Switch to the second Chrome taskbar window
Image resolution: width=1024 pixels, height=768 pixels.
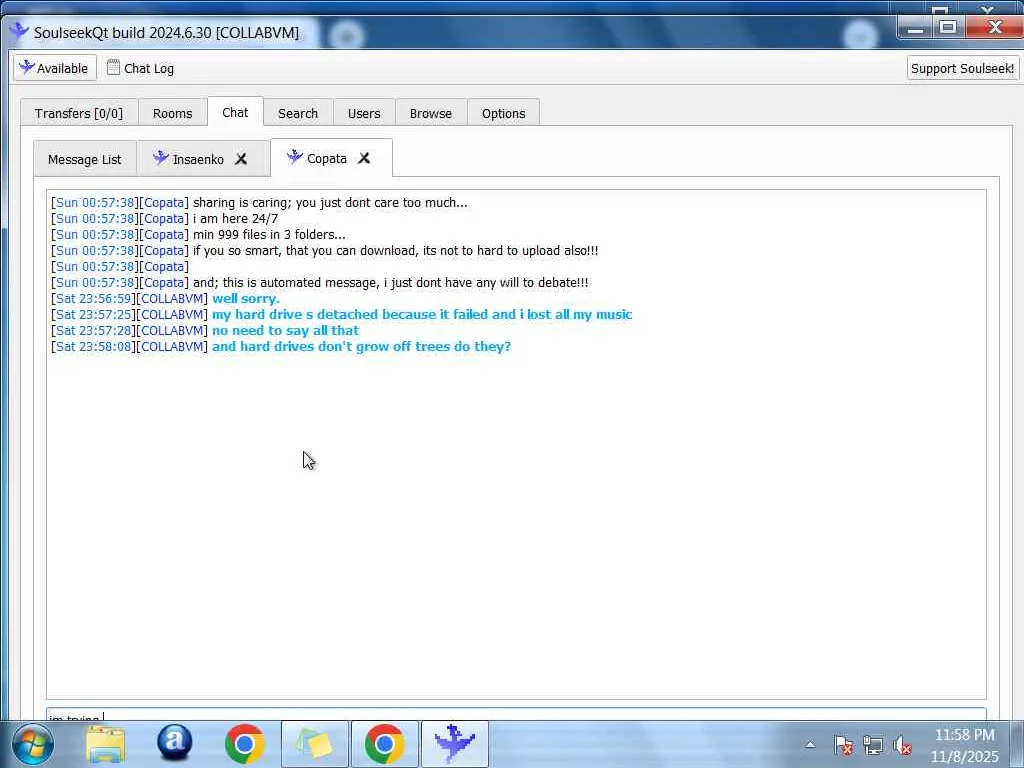coord(384,744)
